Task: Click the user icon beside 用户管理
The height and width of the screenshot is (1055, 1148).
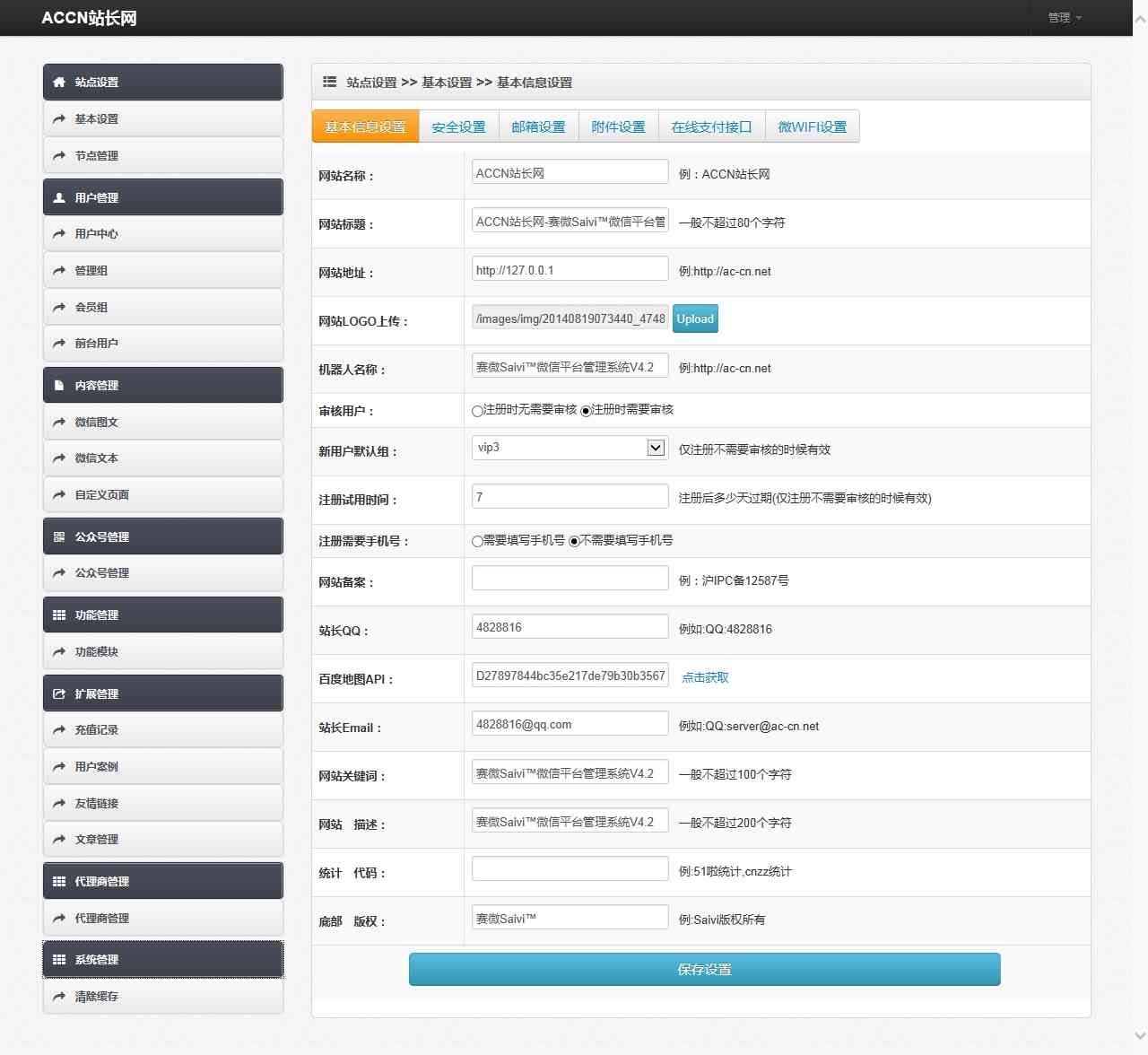Action: pos(59,198)
